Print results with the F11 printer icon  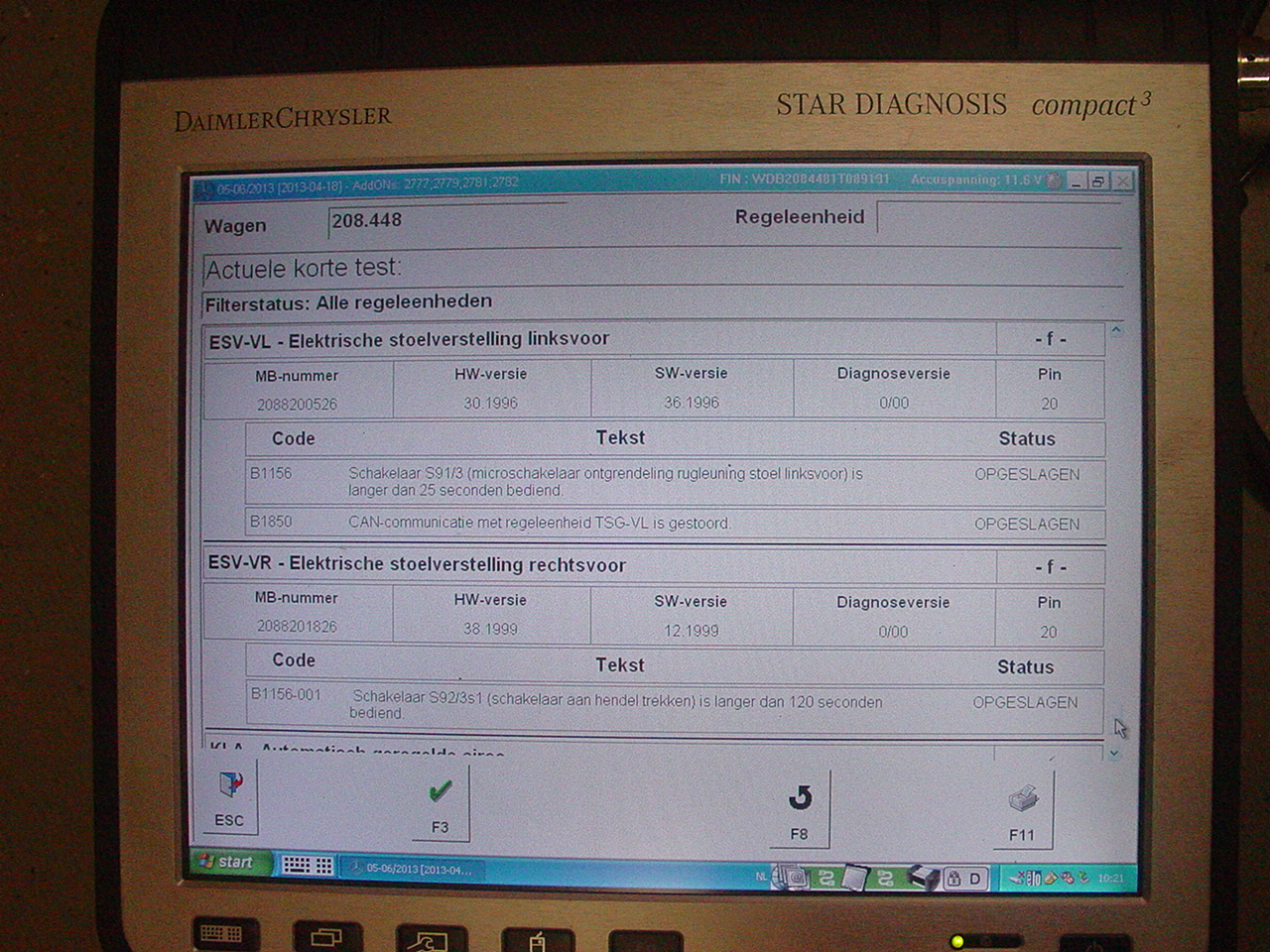click(x=1023, y=798)
